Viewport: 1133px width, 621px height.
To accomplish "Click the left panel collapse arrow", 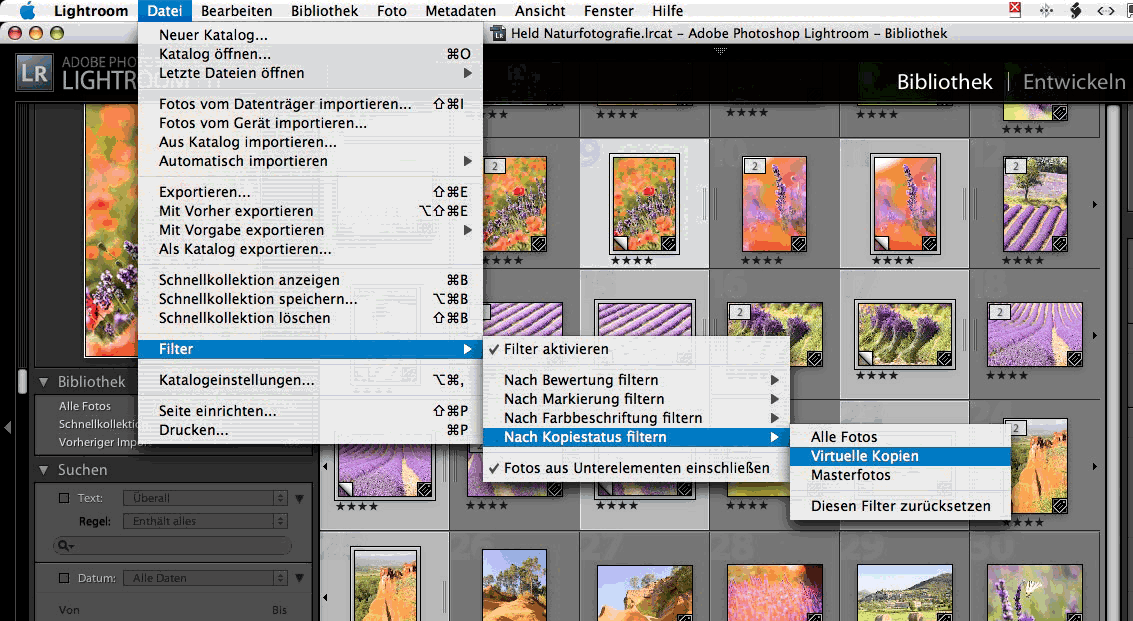I will pos(7,427).
